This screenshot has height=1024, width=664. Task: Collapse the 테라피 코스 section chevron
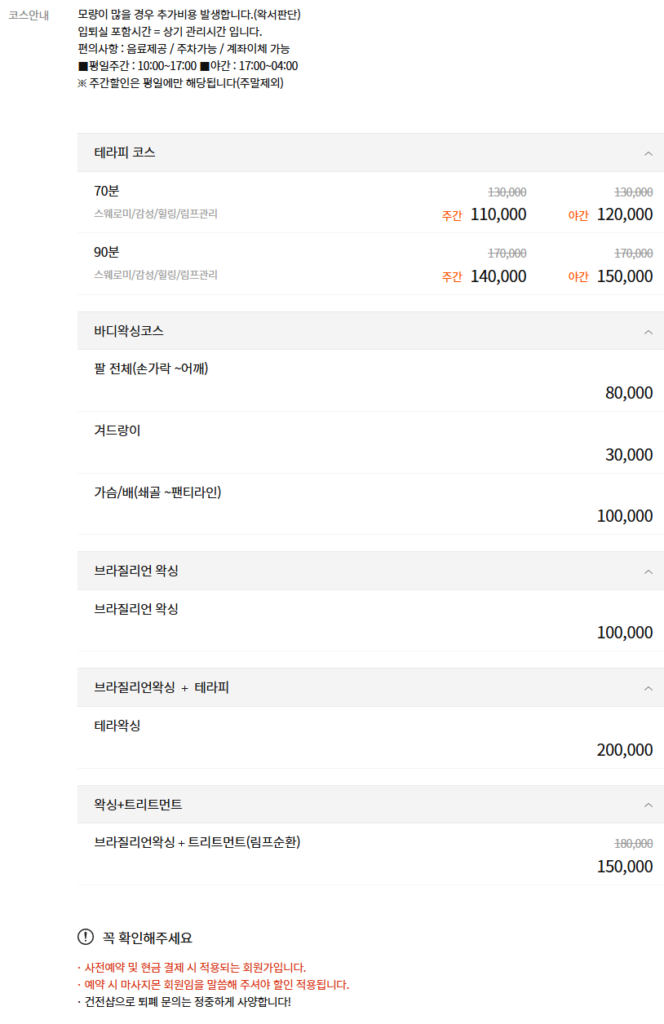(649, 152)
